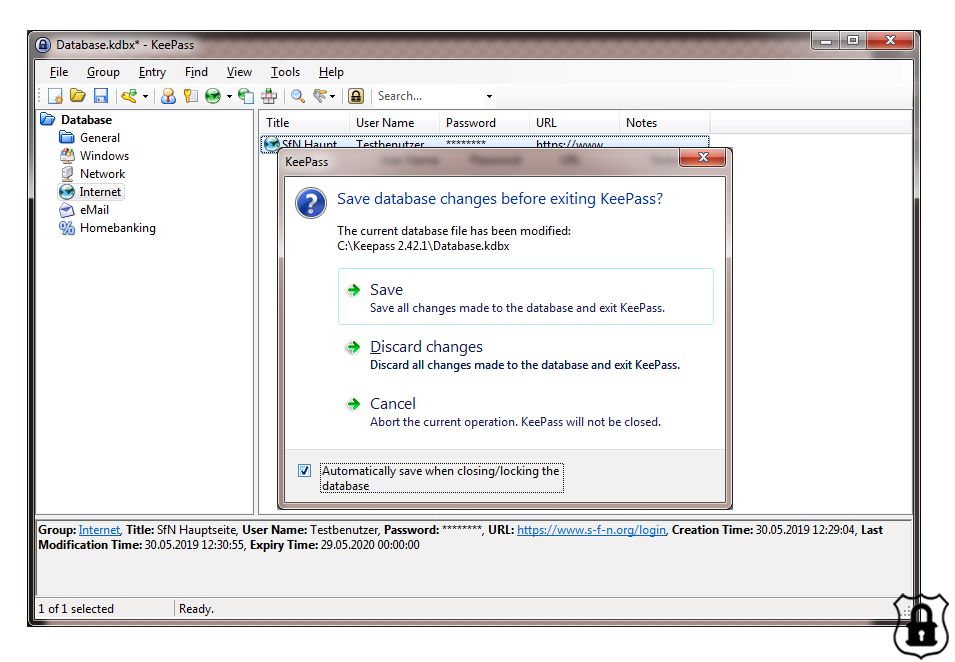Screen dimensions: 955x662
Task: Follow the Internet group link in details
Action: coord(99,530)
